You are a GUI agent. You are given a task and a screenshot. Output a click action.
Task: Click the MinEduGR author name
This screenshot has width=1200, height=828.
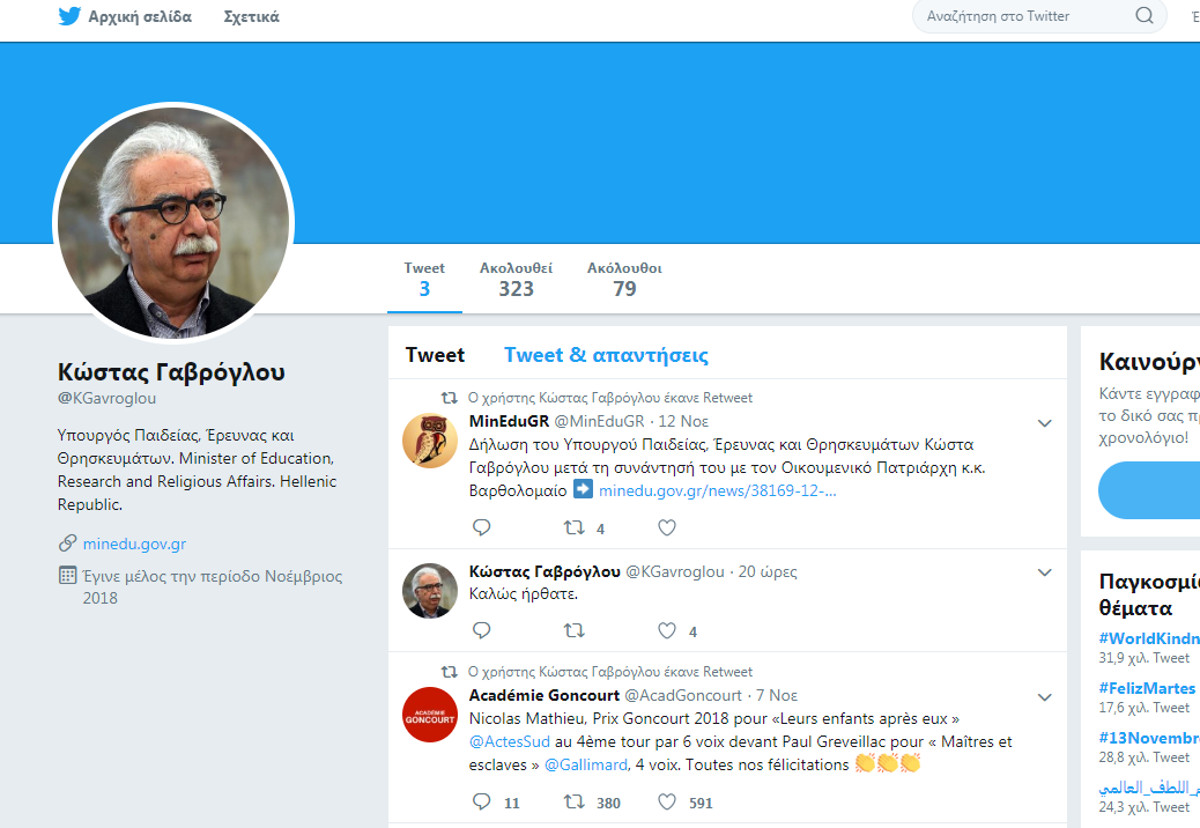[509, 421]
